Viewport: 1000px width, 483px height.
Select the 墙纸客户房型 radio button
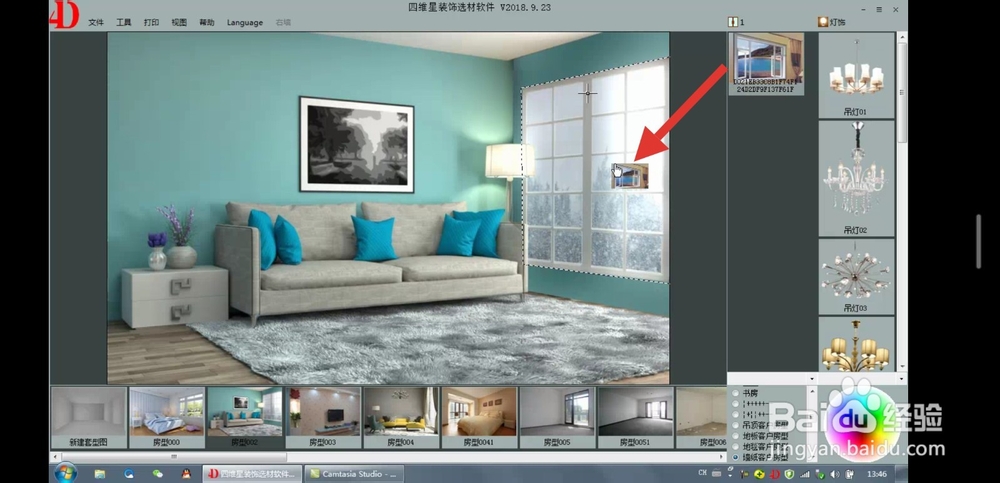(x=735, y=457)
